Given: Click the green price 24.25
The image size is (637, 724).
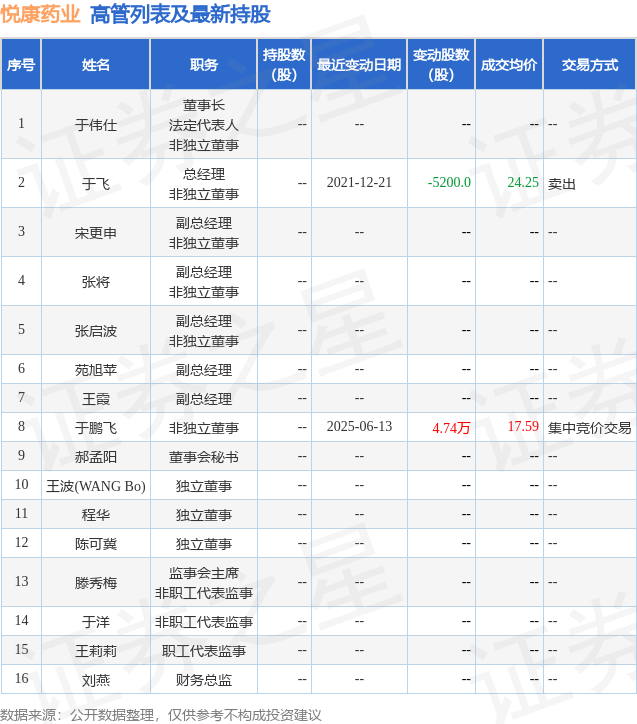Looking at the screenshot, I should coord(523,182).
